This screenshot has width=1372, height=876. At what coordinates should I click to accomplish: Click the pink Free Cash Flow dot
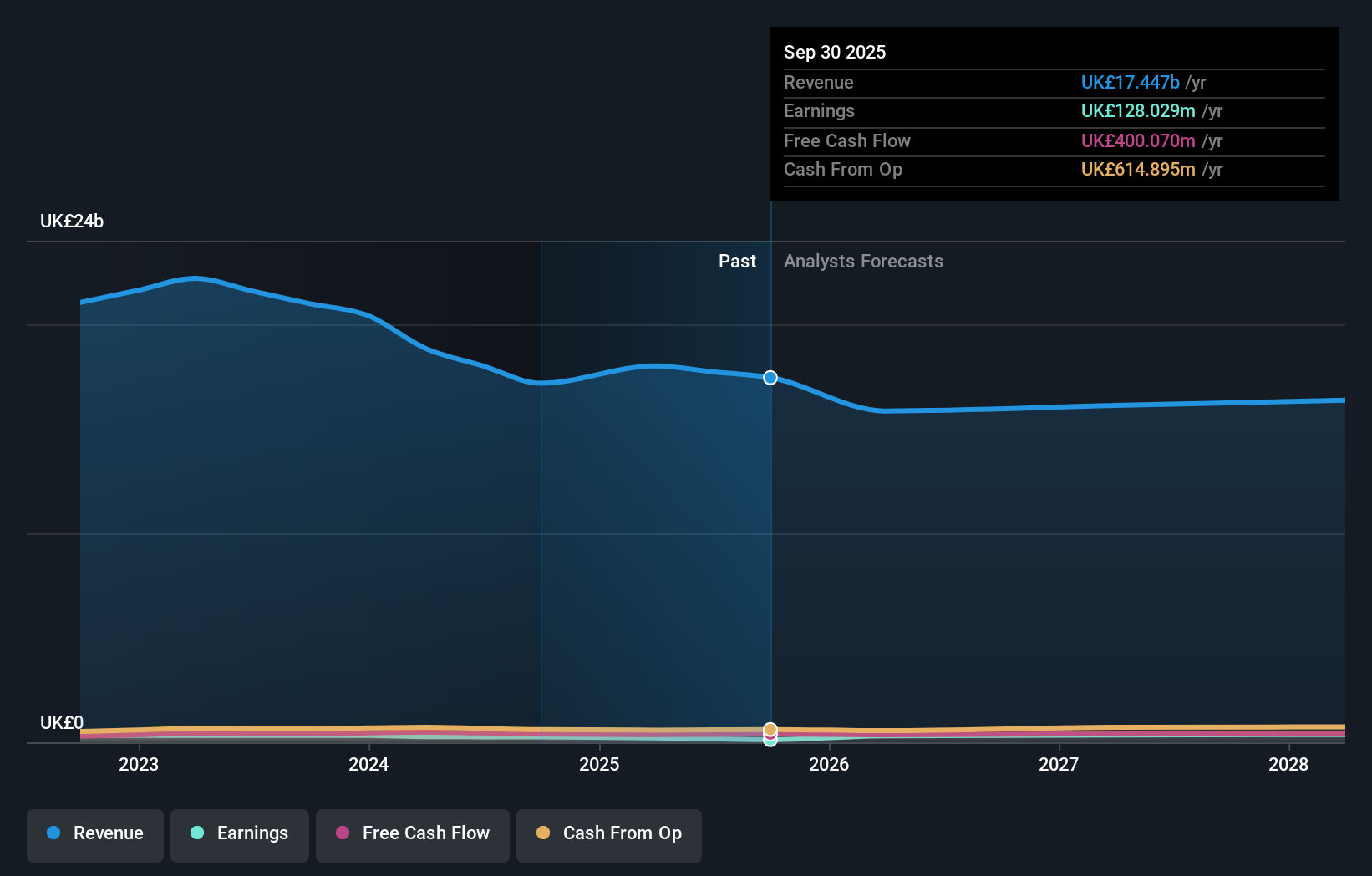click(x=343, y=833)
